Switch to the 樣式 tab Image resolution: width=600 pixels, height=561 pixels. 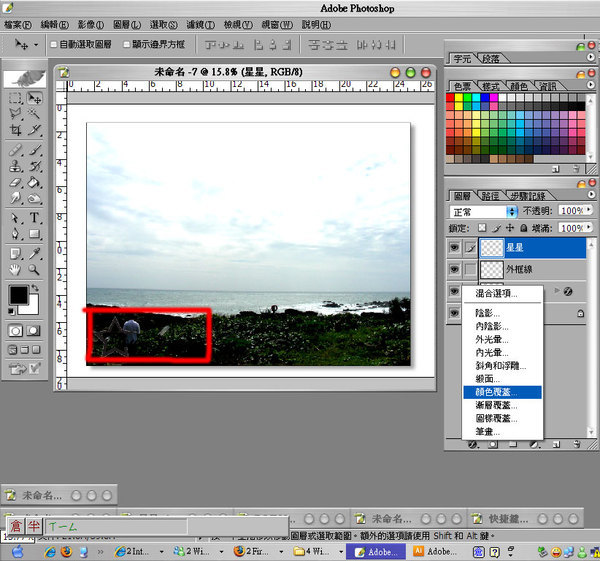[491, 86]
